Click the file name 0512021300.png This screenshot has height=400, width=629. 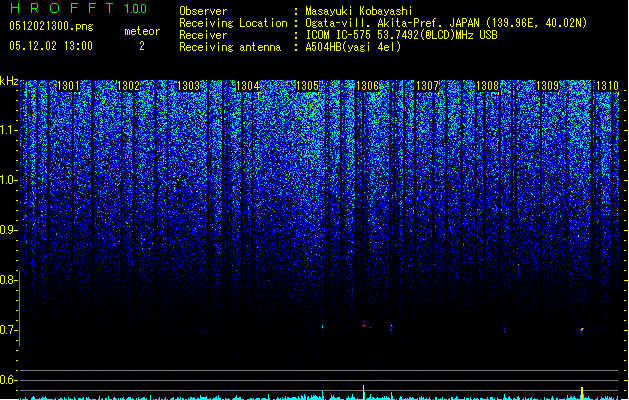point(51,27)
